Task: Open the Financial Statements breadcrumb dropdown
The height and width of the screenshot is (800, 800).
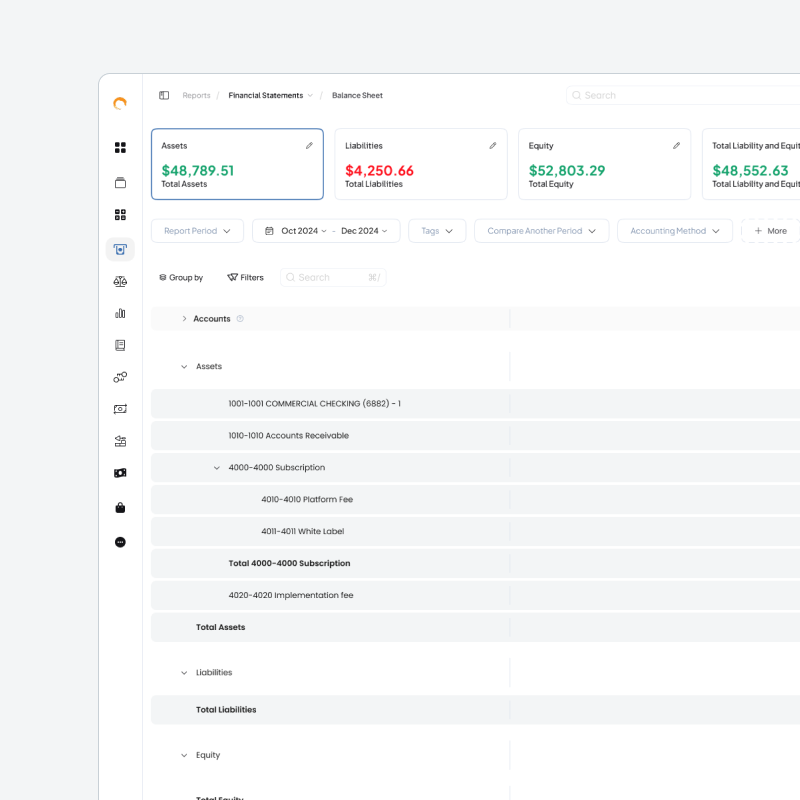Action: coord(270,95)
